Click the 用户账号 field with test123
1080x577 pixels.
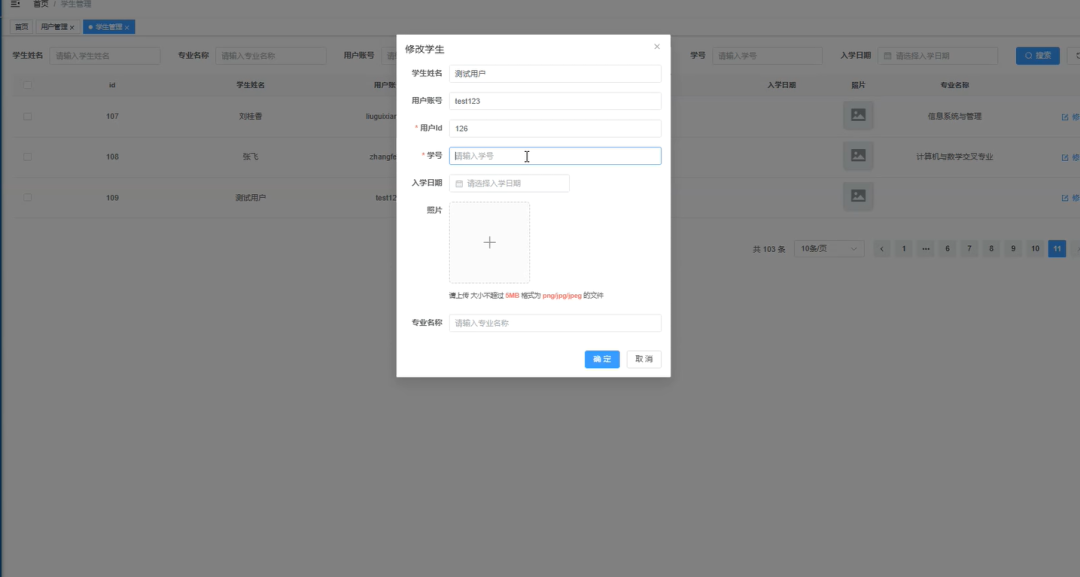click(x=555, y=101)
